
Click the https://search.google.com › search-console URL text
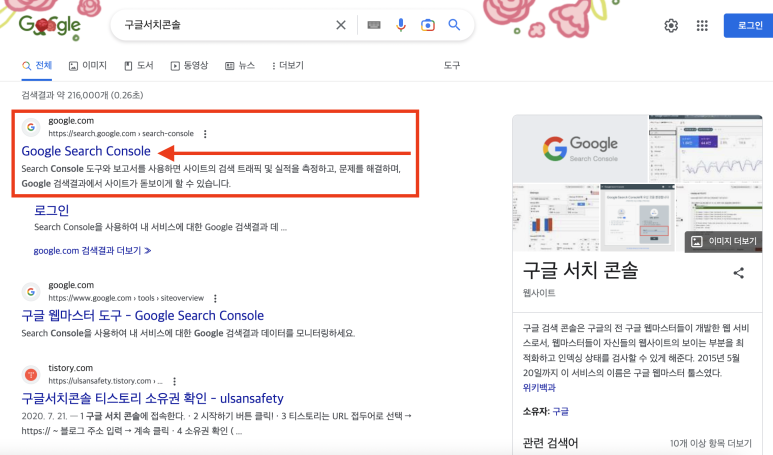point(121,134)
